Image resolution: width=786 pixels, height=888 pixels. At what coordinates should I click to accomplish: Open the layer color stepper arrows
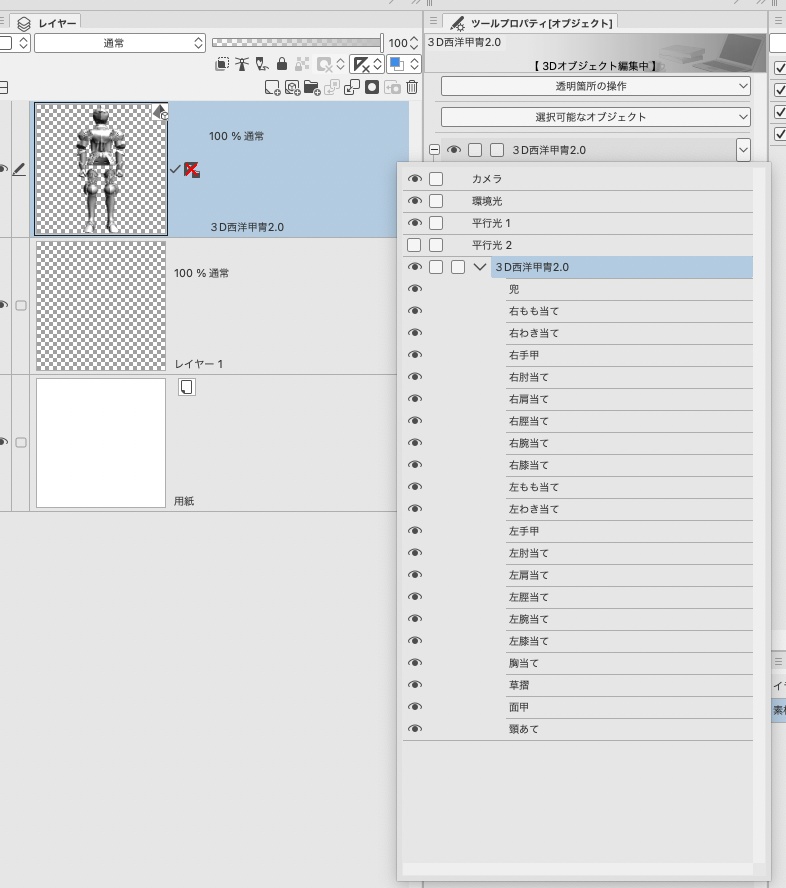[x=415, y=64]
